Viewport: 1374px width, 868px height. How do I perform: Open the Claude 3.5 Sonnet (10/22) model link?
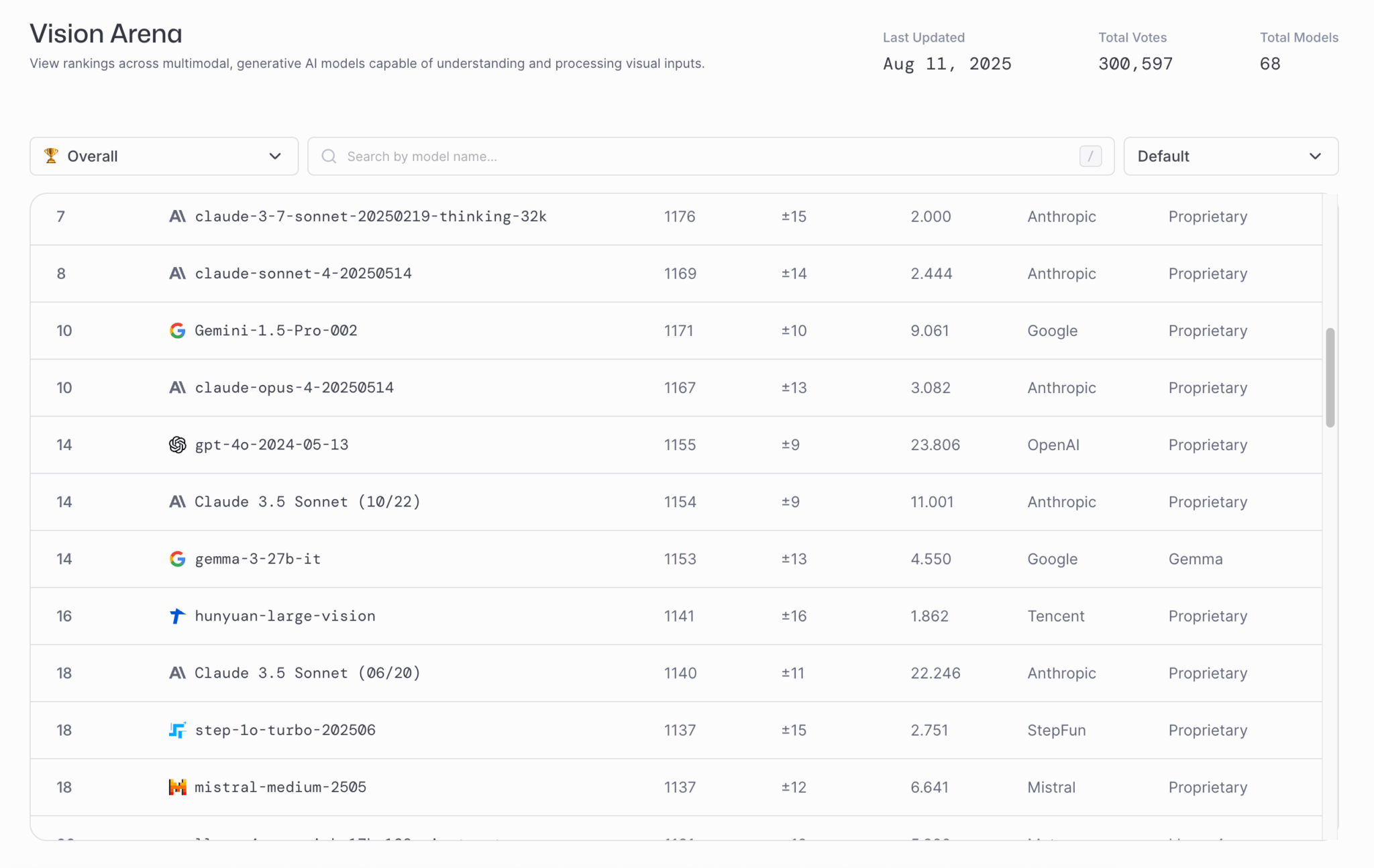coord(307,502)
